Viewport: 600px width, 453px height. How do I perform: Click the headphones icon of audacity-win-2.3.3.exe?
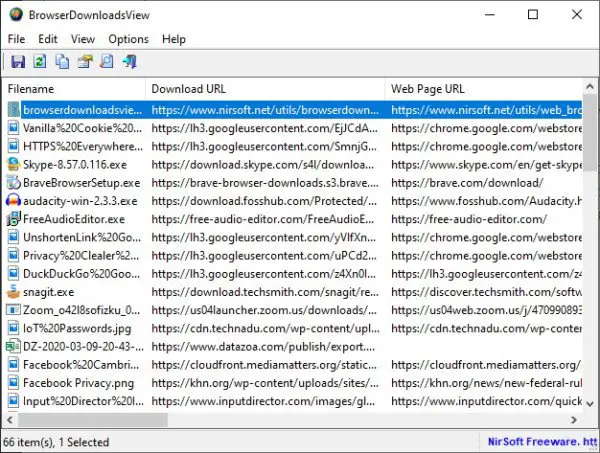click(x=13, y=201)
